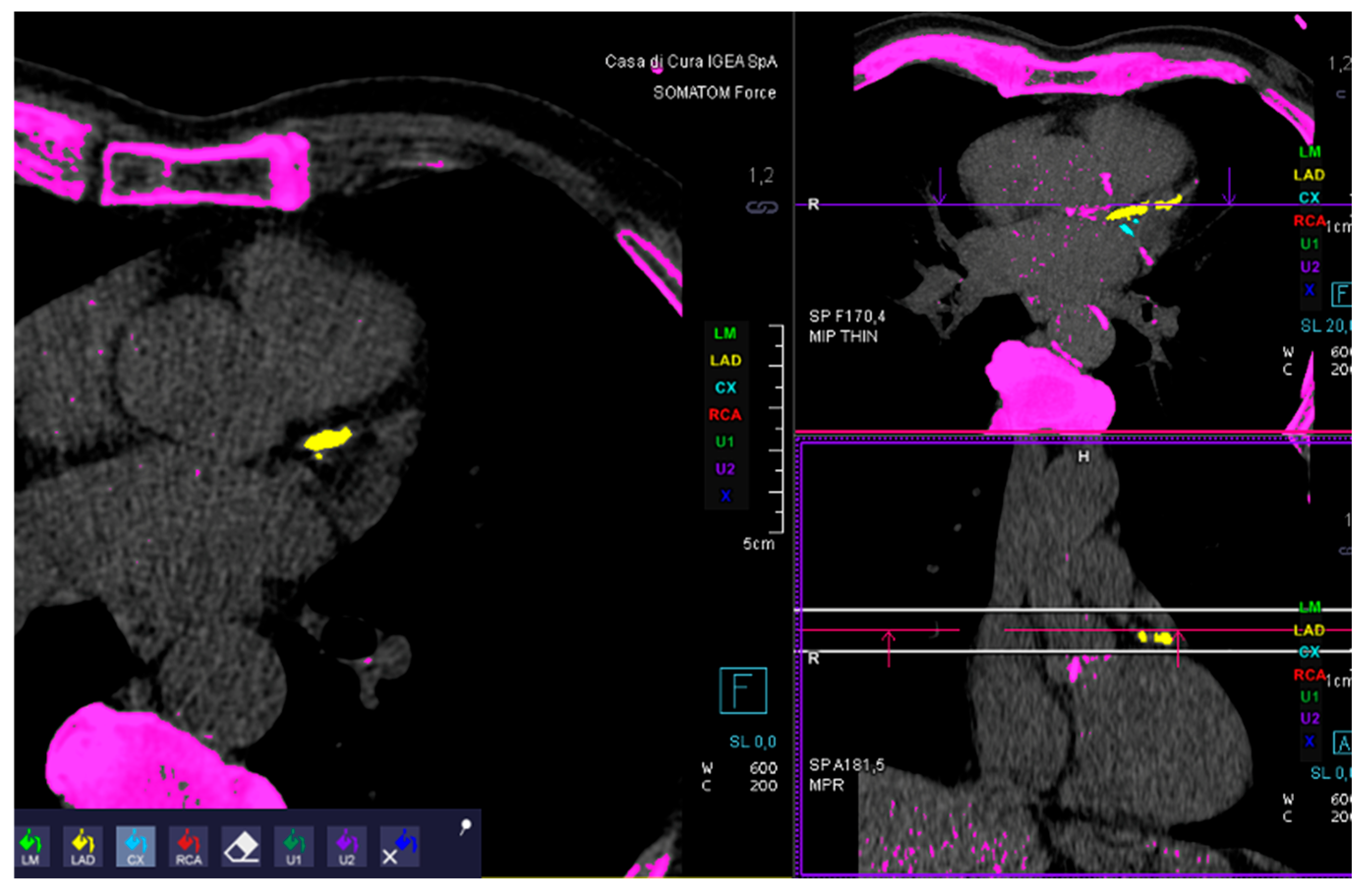
Task: Pick the U2 purple marking tool
Action: (x=347, y=847)
